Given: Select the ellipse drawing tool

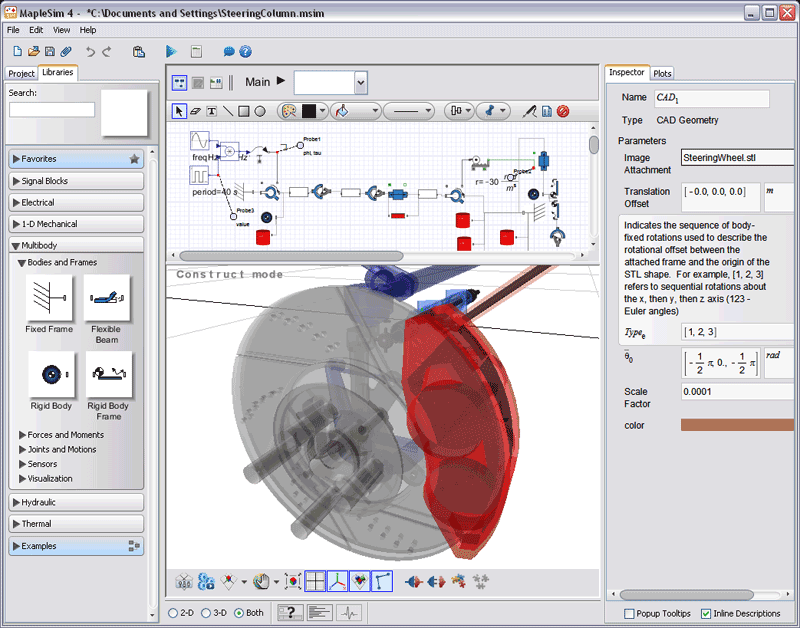Looking at the screenshot, I should tap(260, 111).
